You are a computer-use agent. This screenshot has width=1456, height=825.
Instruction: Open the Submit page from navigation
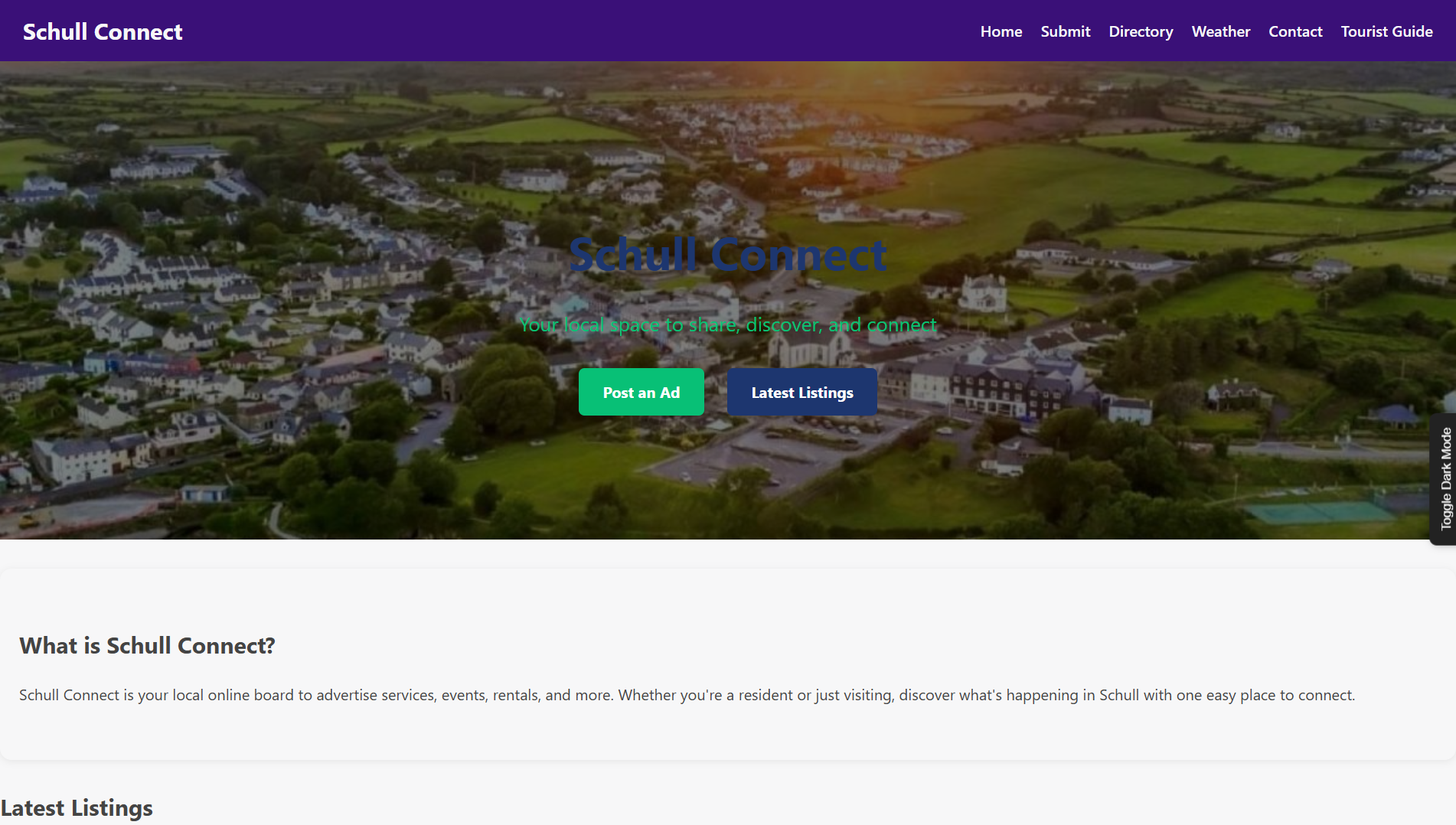click(x=1065, y=31)
